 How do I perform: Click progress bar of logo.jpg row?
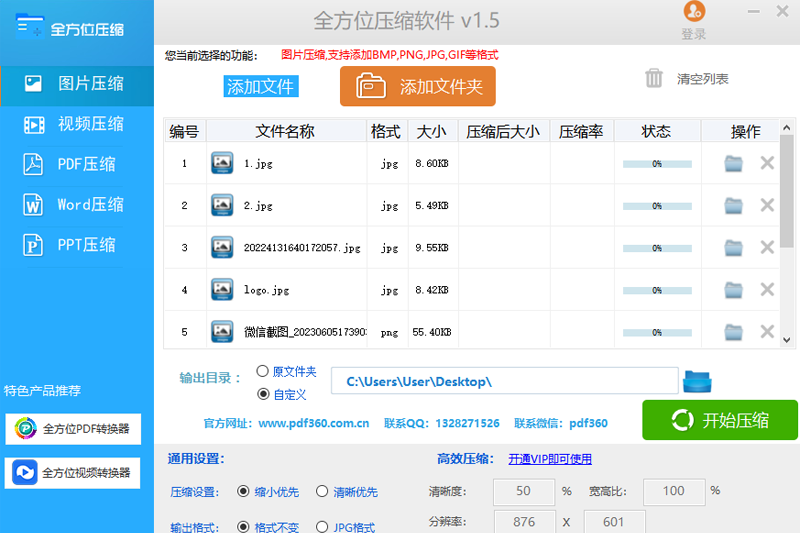click(x=657, y=290)
